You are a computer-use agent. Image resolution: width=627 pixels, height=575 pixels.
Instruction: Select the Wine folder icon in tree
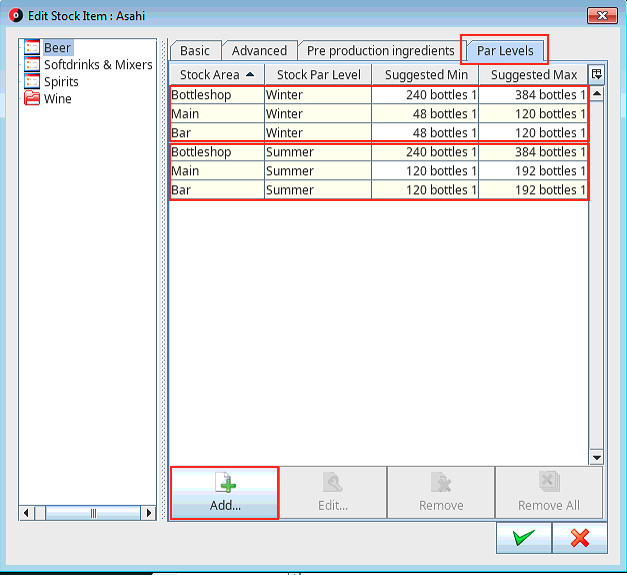pos(32,98)
